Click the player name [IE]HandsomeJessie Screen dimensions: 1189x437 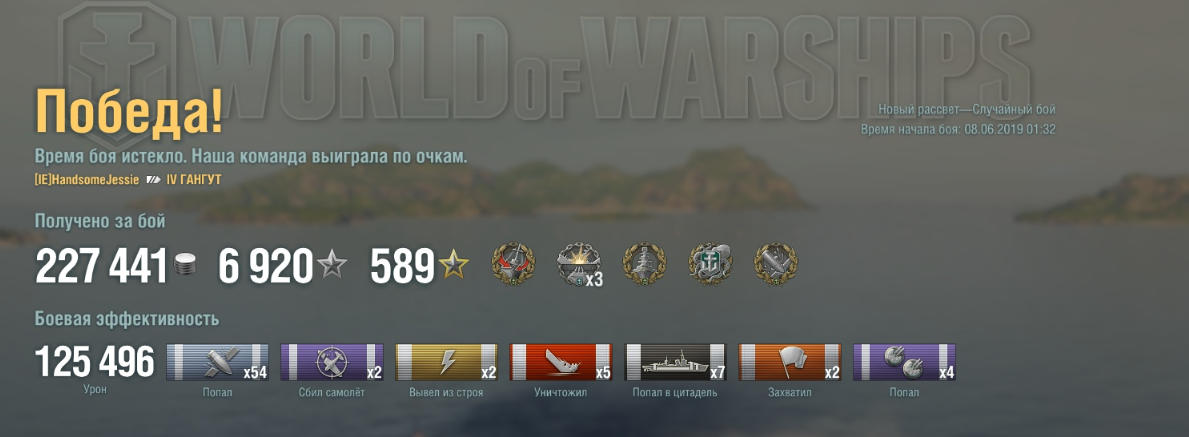point(87,180)
